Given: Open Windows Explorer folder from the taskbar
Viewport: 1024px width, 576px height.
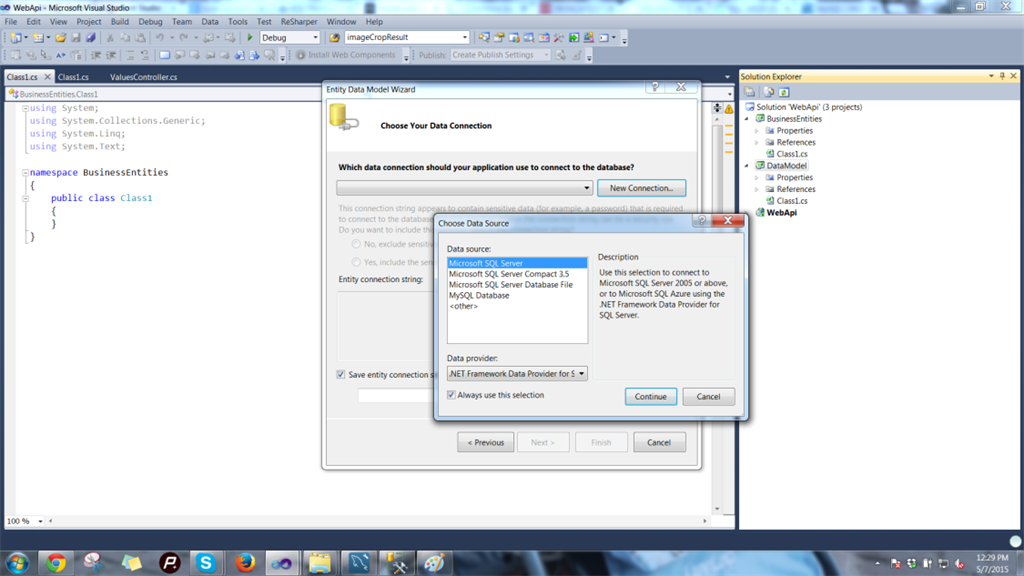Looking at the screenshot, I should coord(320,563).
